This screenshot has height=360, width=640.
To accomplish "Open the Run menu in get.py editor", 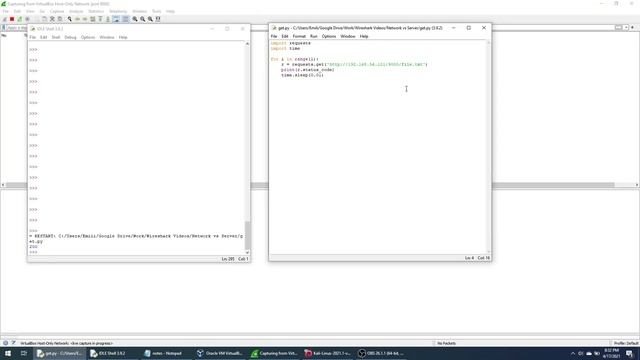I will (313, 36).
